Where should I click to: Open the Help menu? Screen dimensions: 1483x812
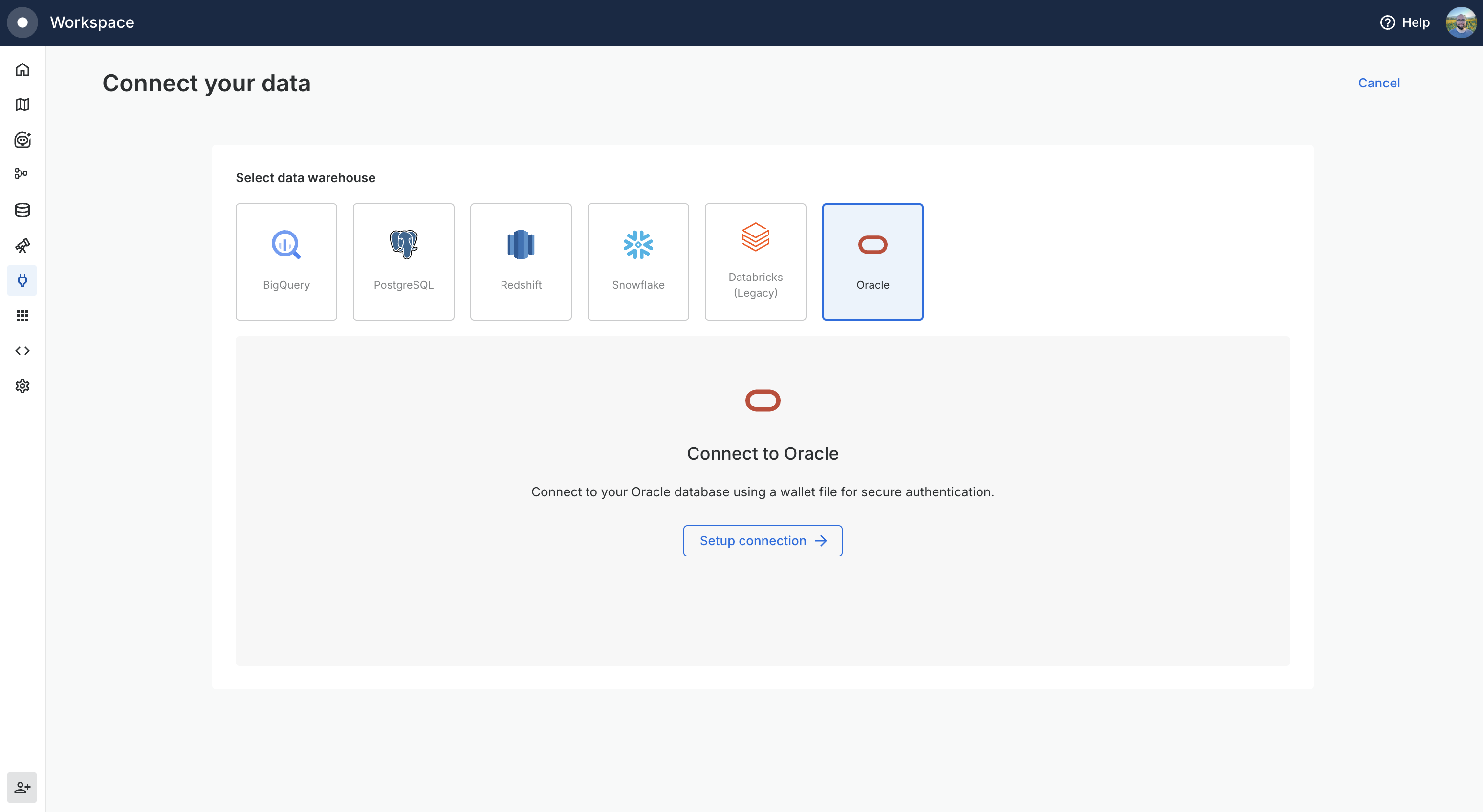1405,22
